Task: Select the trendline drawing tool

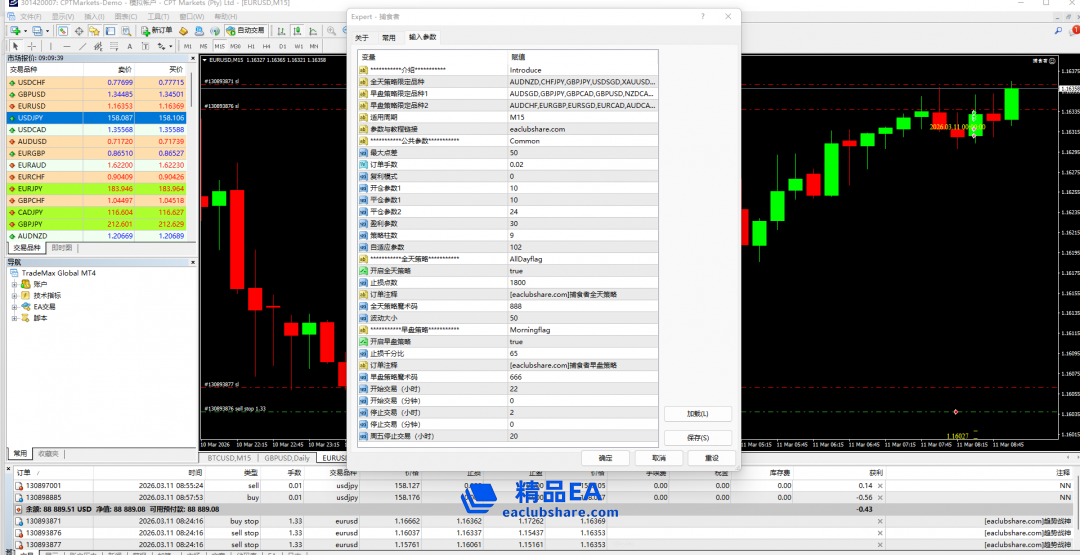Action: (x=82, y=46)
